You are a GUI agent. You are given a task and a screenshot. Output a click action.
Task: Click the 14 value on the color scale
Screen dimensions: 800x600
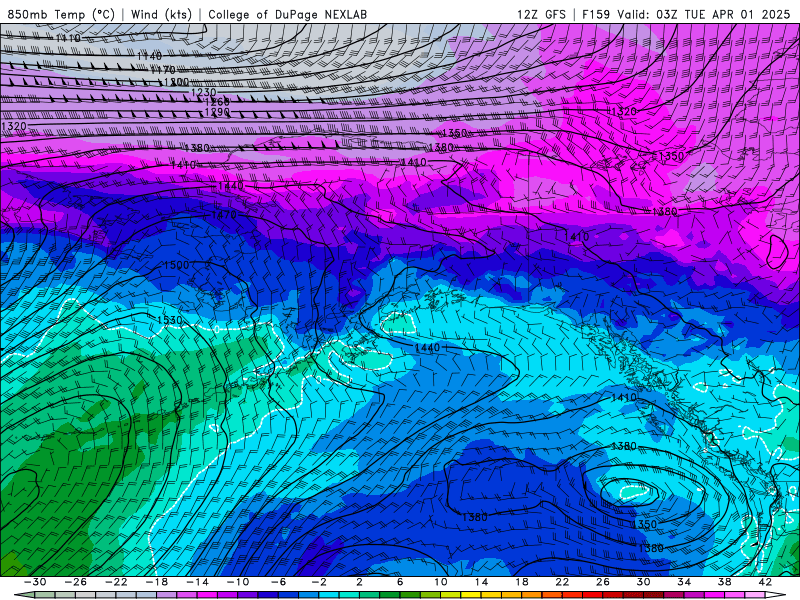(481, 582)
